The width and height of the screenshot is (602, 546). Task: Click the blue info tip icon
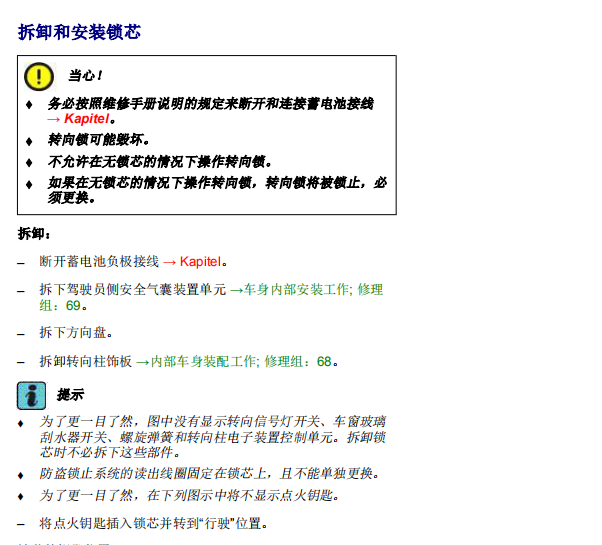coord(31,395)
